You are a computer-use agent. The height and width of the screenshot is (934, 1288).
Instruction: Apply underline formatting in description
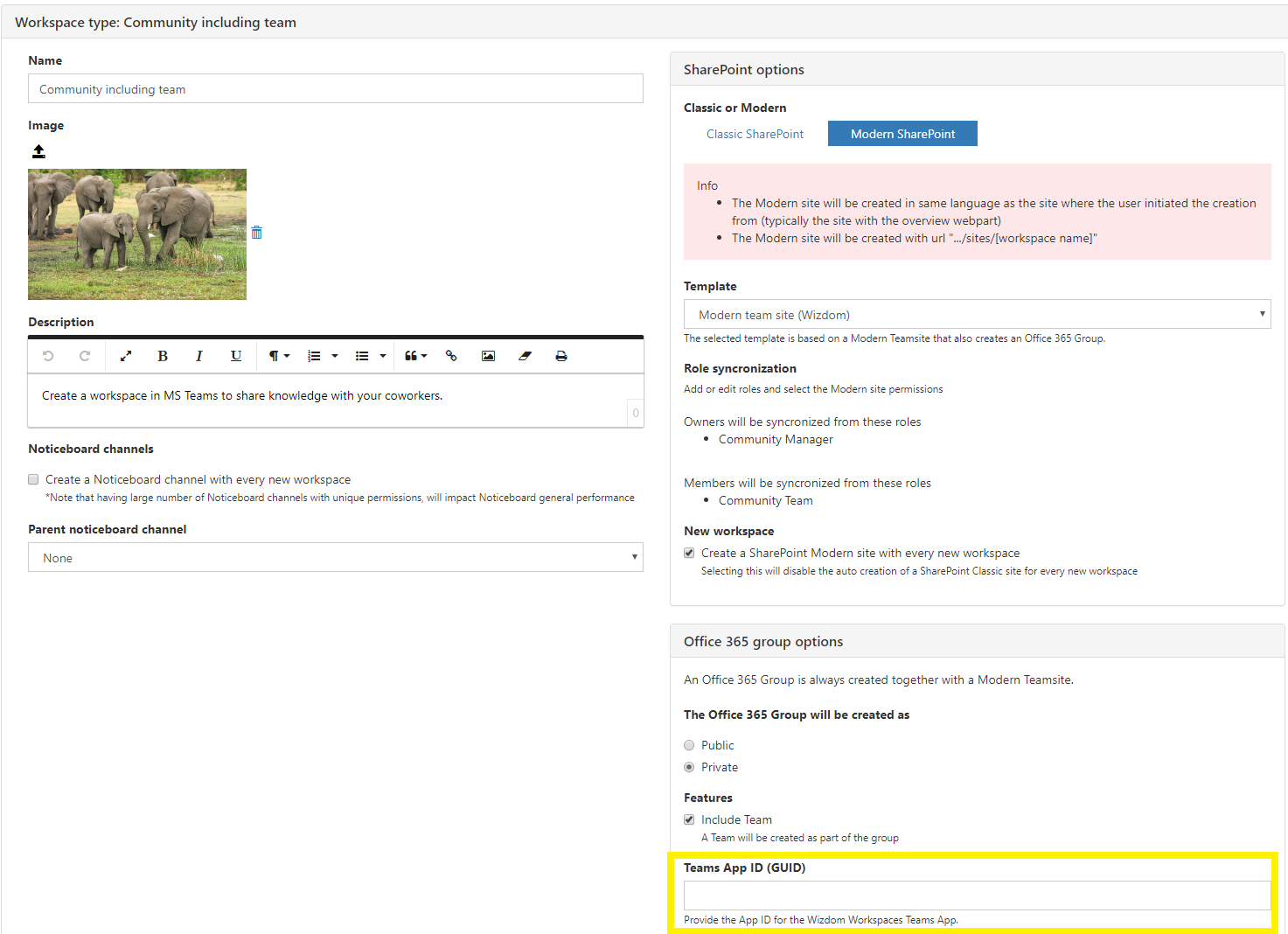tap(236, 356)
